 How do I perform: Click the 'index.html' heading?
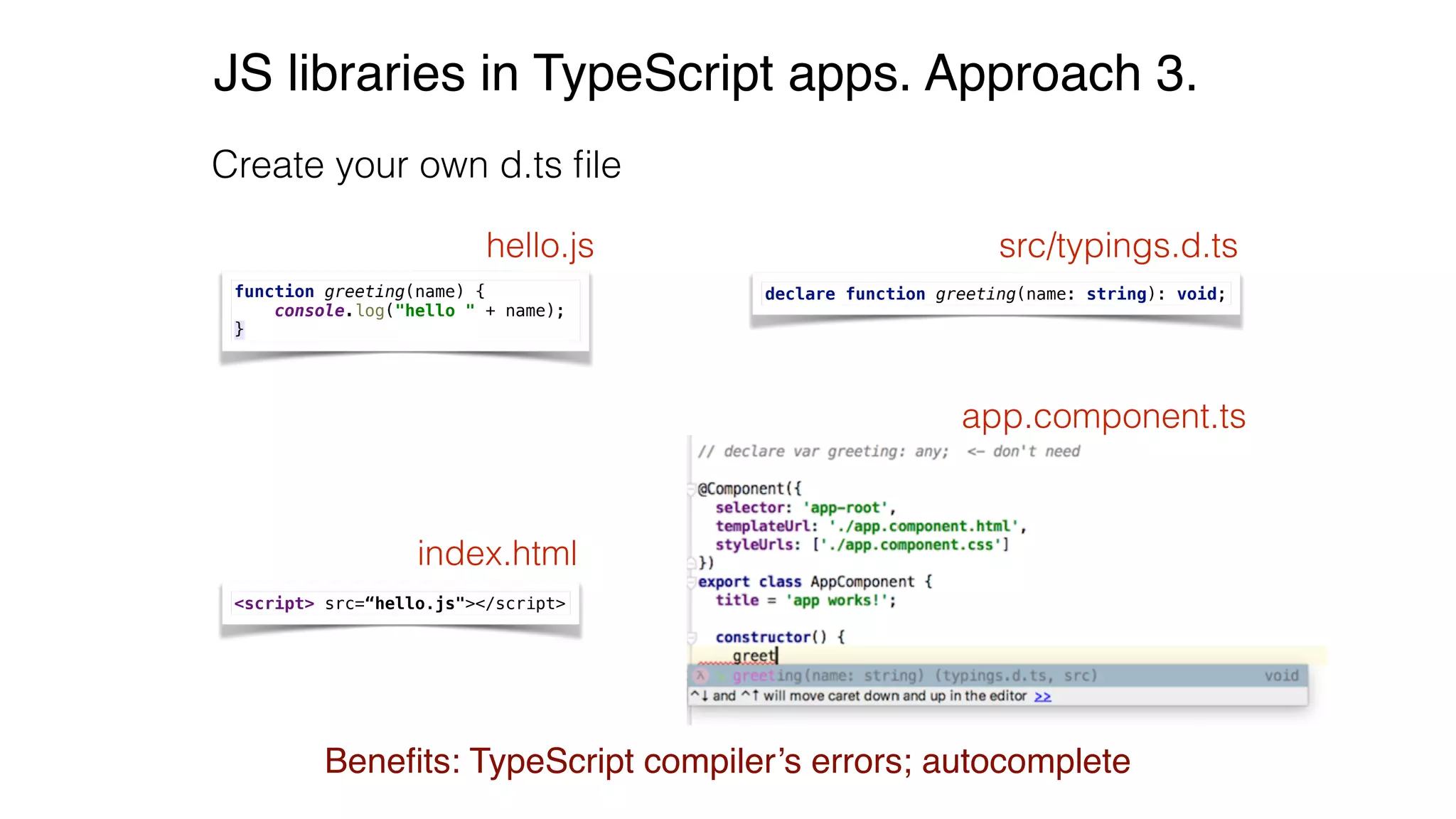pyautogui.click(x=497, y=553)
